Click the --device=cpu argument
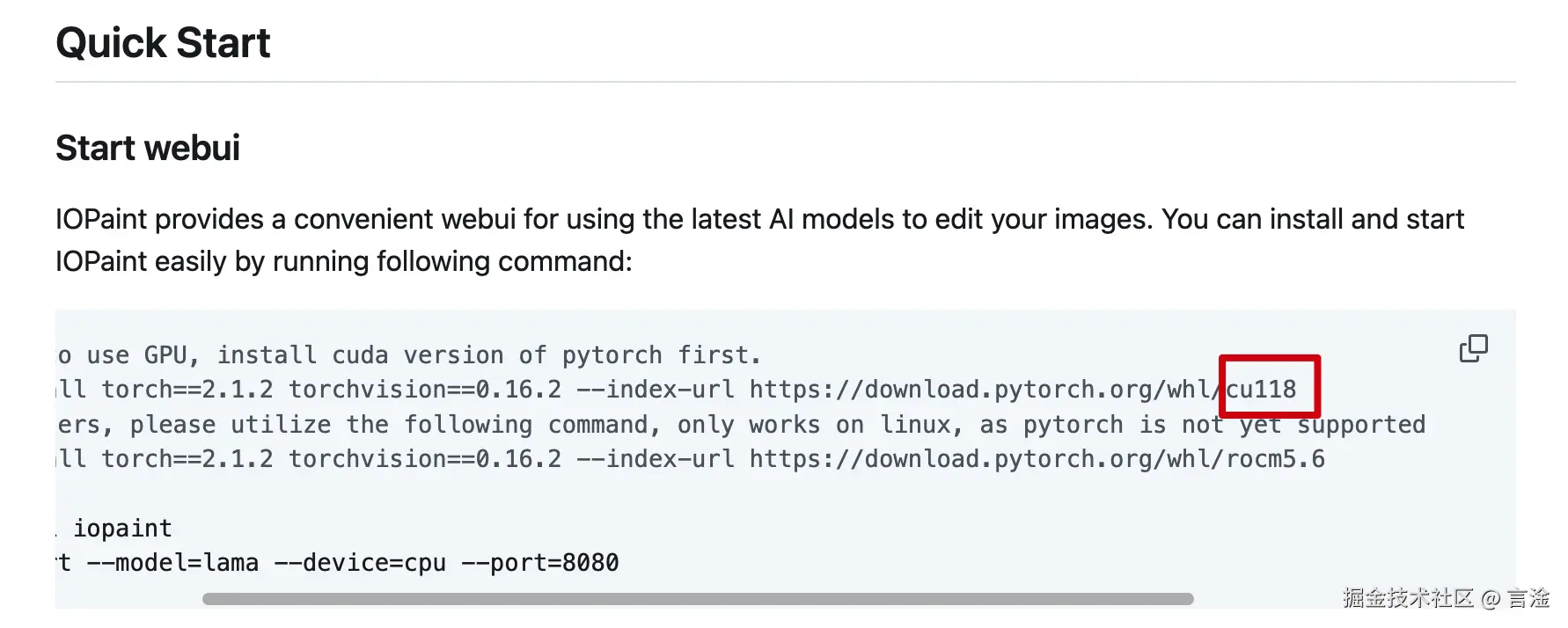This screenshot has width=1568, height=628. pos(360,563)
